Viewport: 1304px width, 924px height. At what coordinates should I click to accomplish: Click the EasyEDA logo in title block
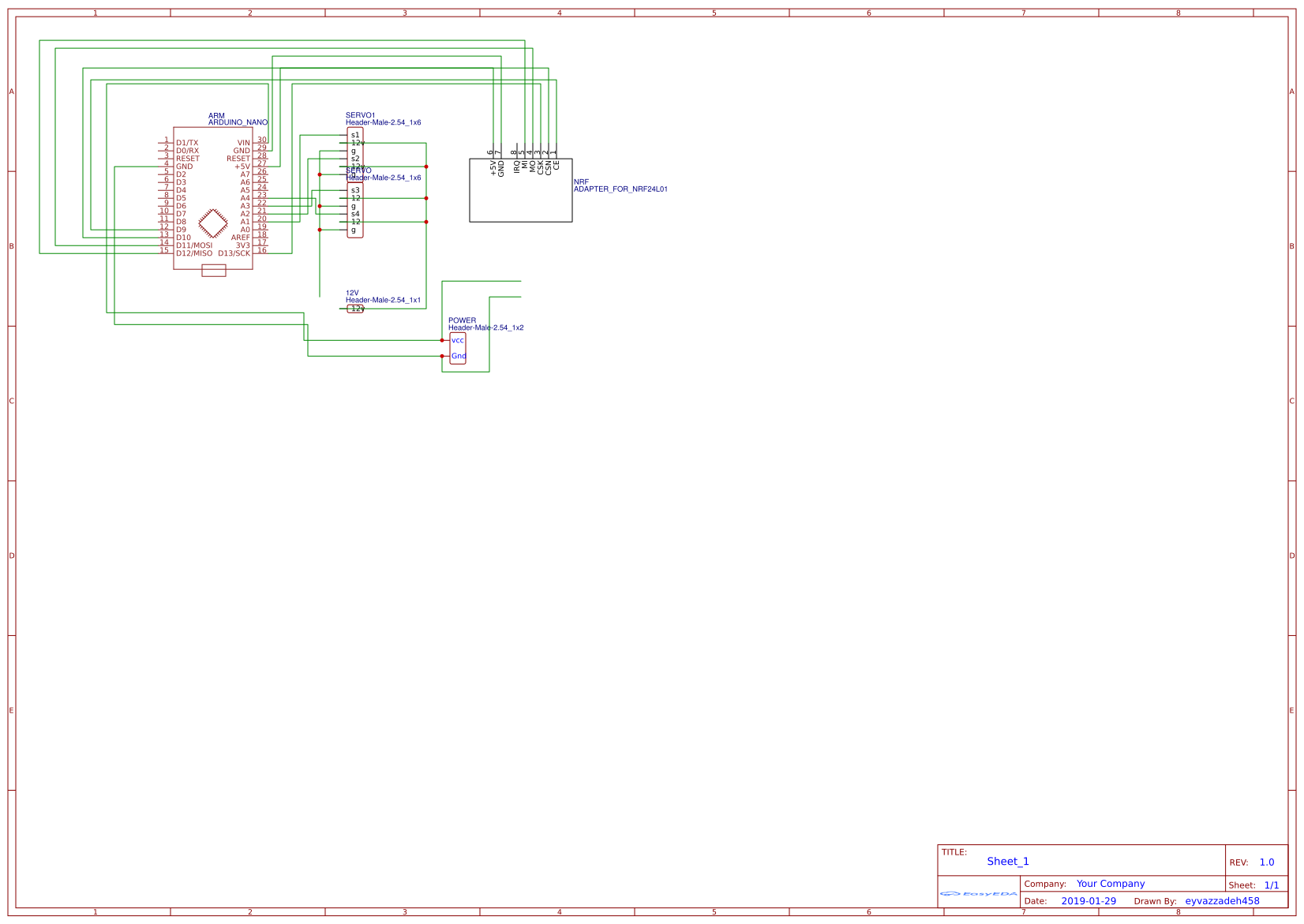978,893
